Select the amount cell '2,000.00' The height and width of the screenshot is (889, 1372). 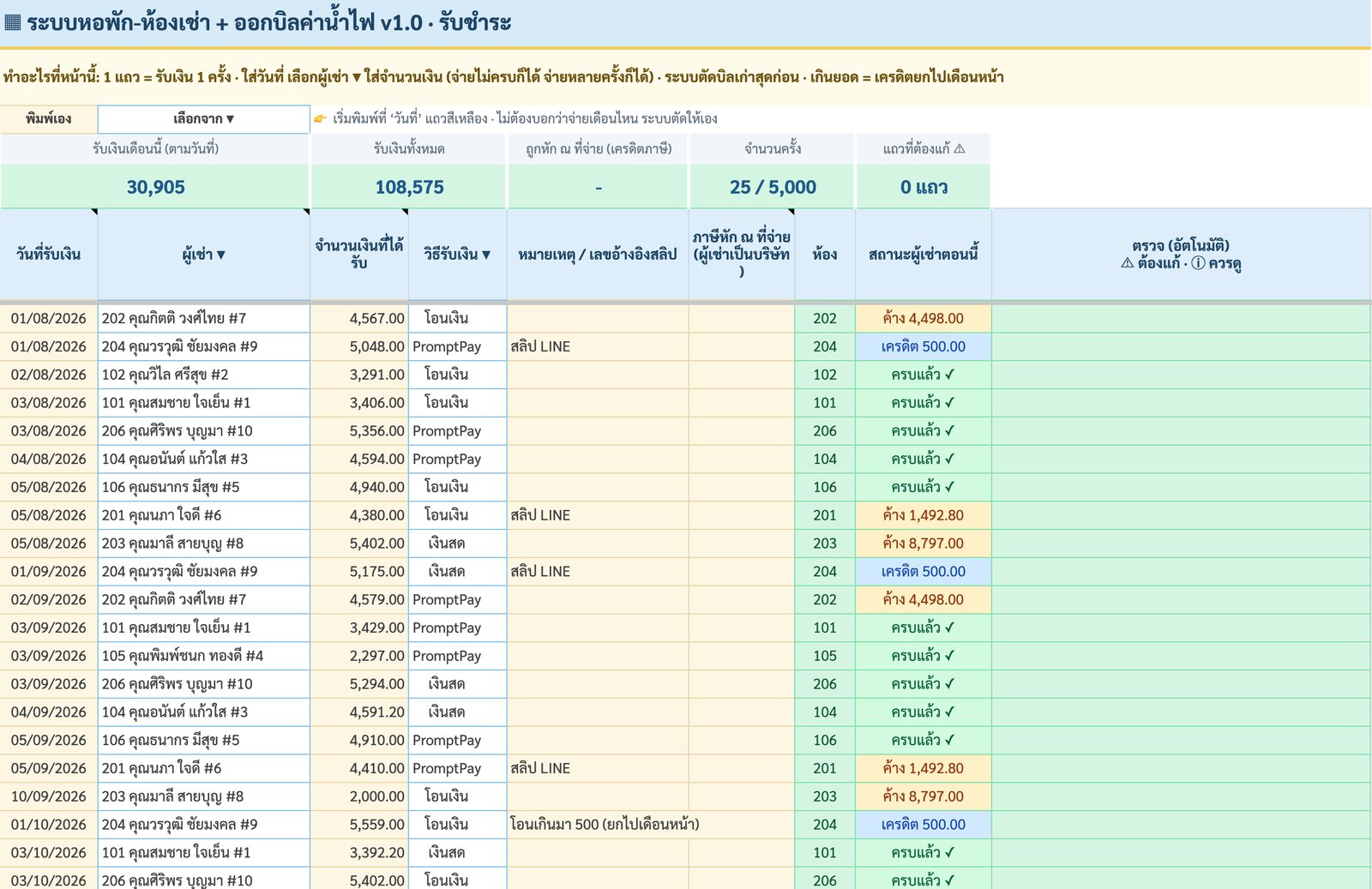[359, 796]
